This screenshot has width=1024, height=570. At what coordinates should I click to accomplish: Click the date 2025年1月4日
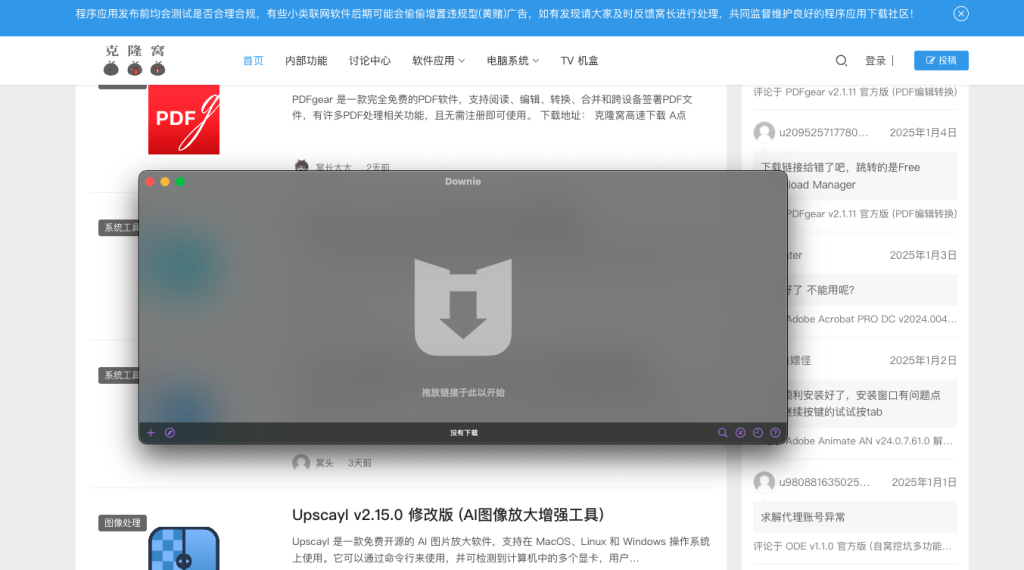click(923, 133)
